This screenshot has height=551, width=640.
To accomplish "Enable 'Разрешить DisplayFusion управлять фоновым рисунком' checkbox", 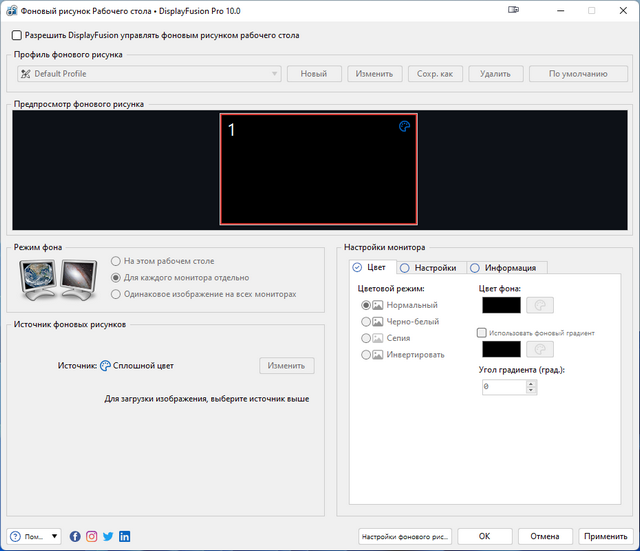I will pyautogui.click(x=16, y=35).
